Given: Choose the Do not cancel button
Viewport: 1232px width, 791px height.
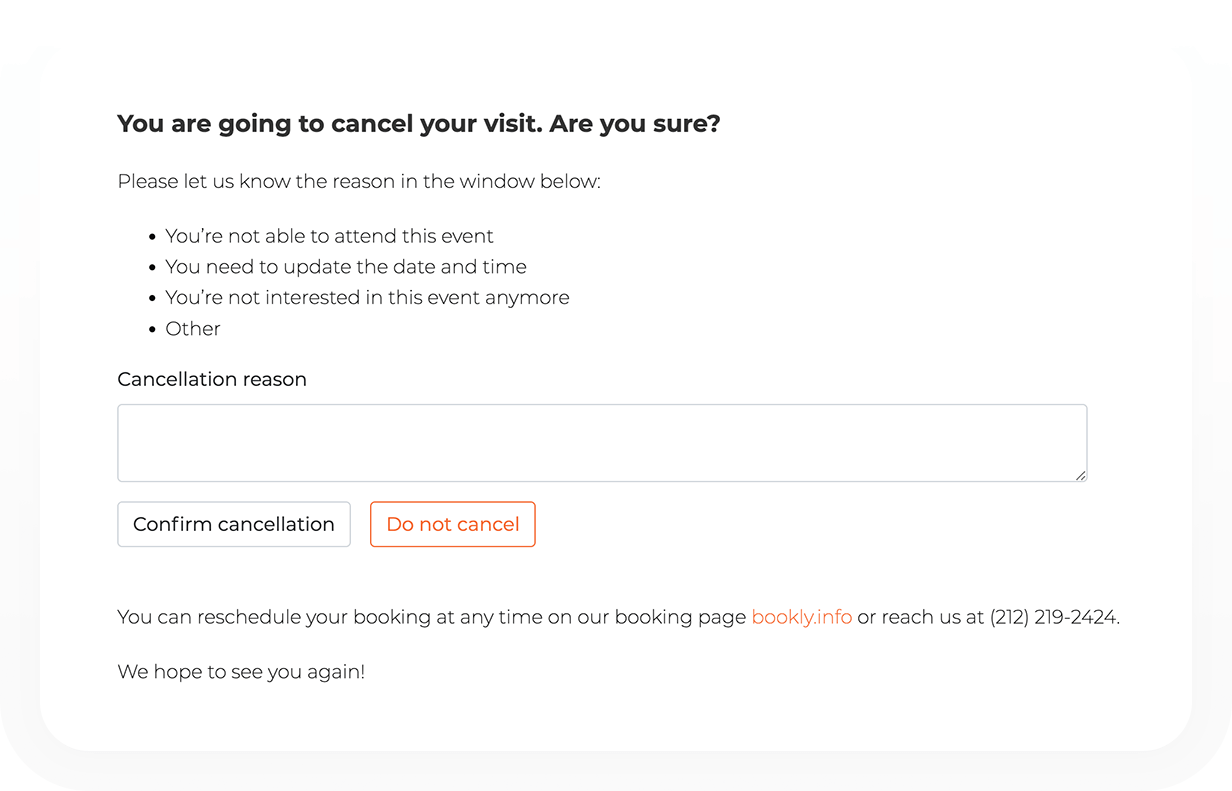Looking at the screenshot, I should [453, 524].
